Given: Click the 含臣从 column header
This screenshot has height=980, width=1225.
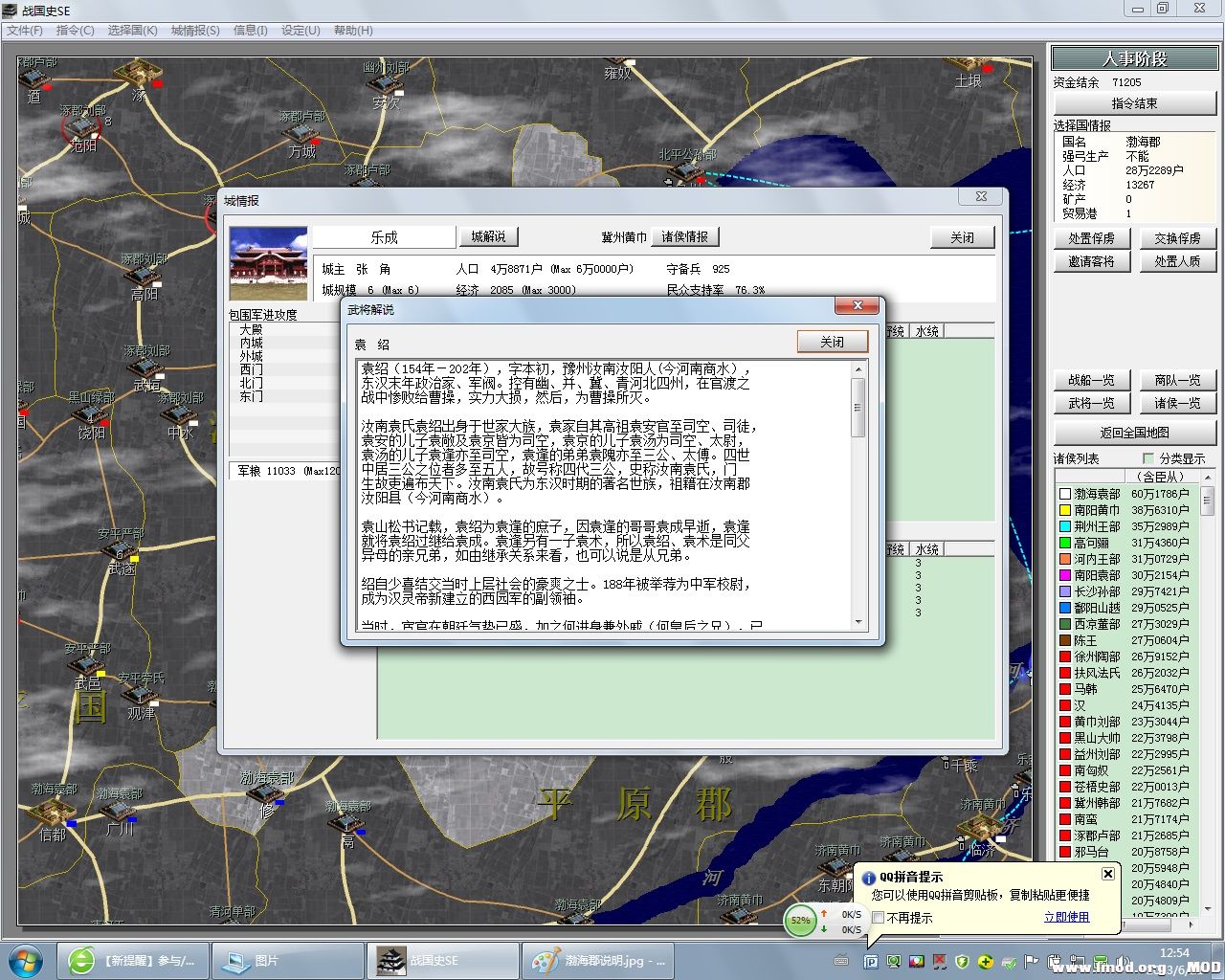Looking at the screenshot, I should (x=1160, y=476).
